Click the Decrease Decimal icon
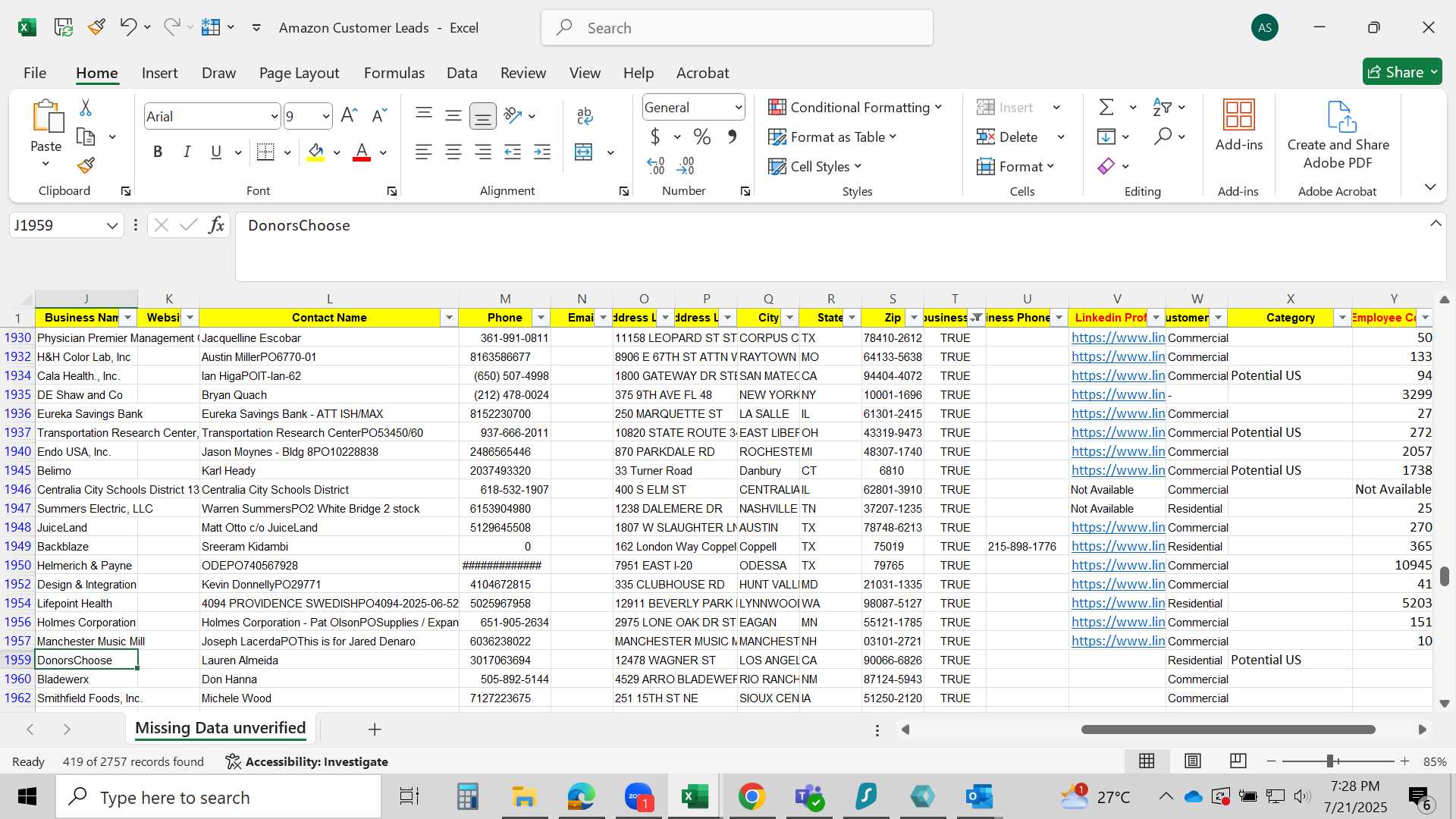 point(686,165)
